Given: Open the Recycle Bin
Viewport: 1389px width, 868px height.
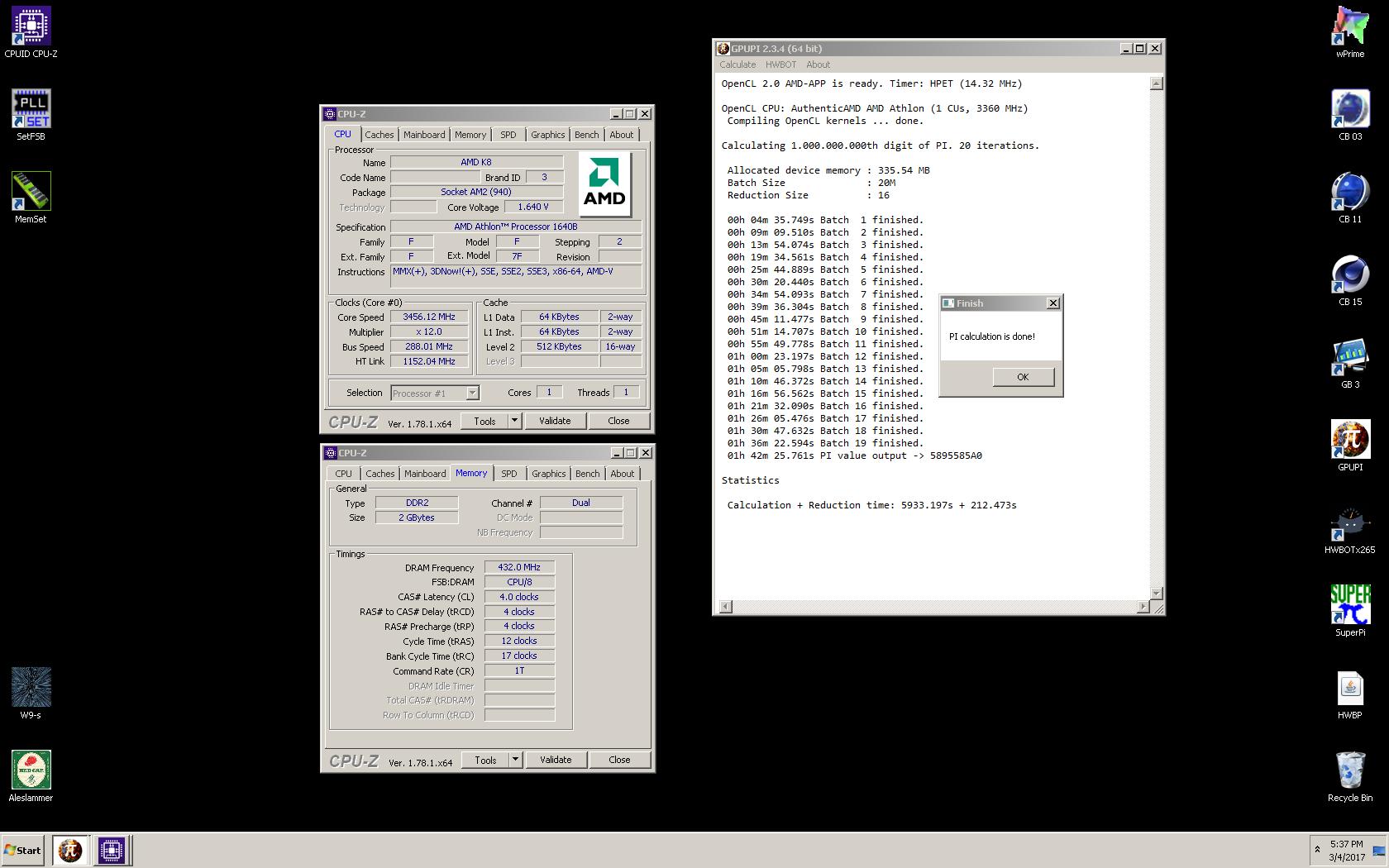Looking at the screenshot, I should click(x=1350, y=776).
